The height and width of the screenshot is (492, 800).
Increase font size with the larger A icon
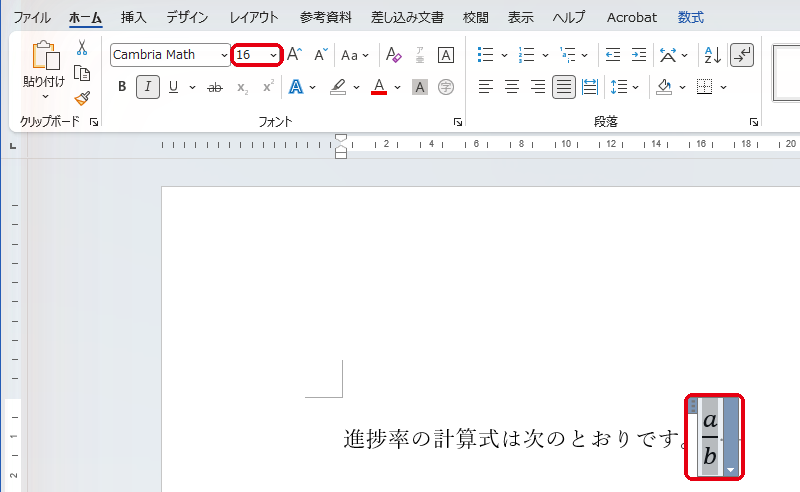(x=294, y=54)
